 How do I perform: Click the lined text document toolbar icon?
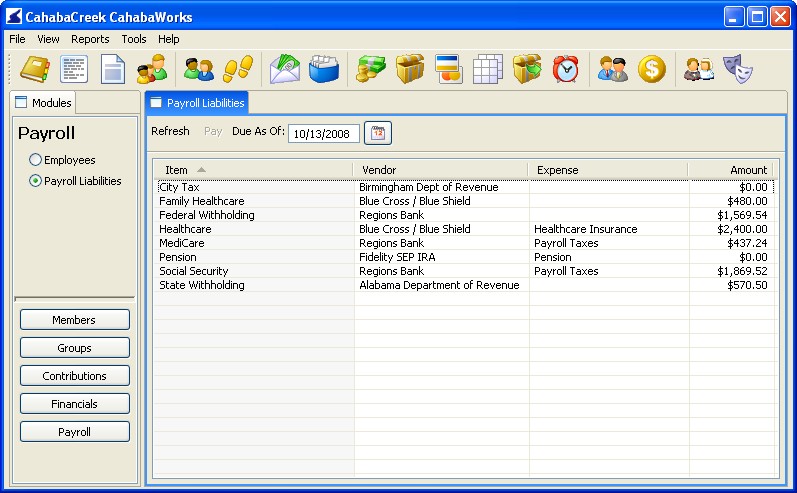click(74, 69)
